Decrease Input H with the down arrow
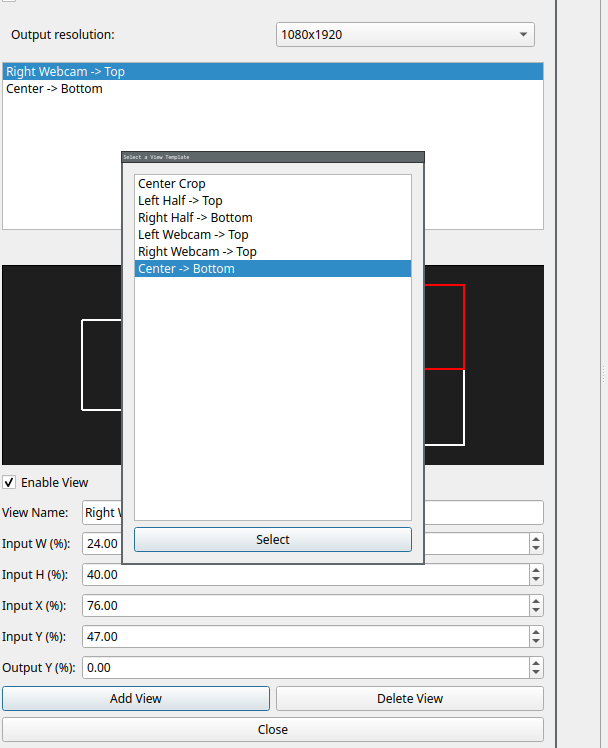 coord(536,580)
